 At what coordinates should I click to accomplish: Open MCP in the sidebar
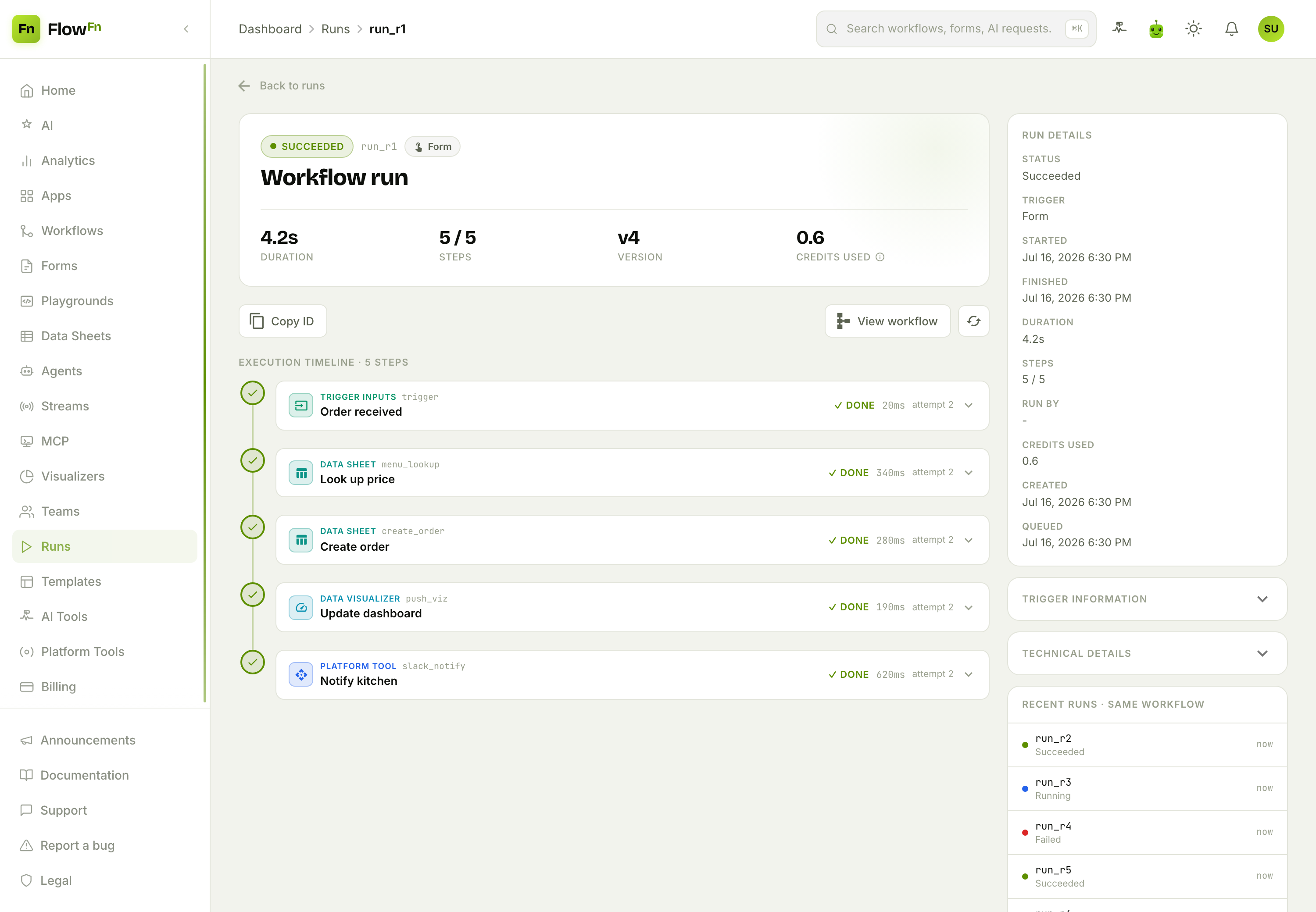(104, 441)
